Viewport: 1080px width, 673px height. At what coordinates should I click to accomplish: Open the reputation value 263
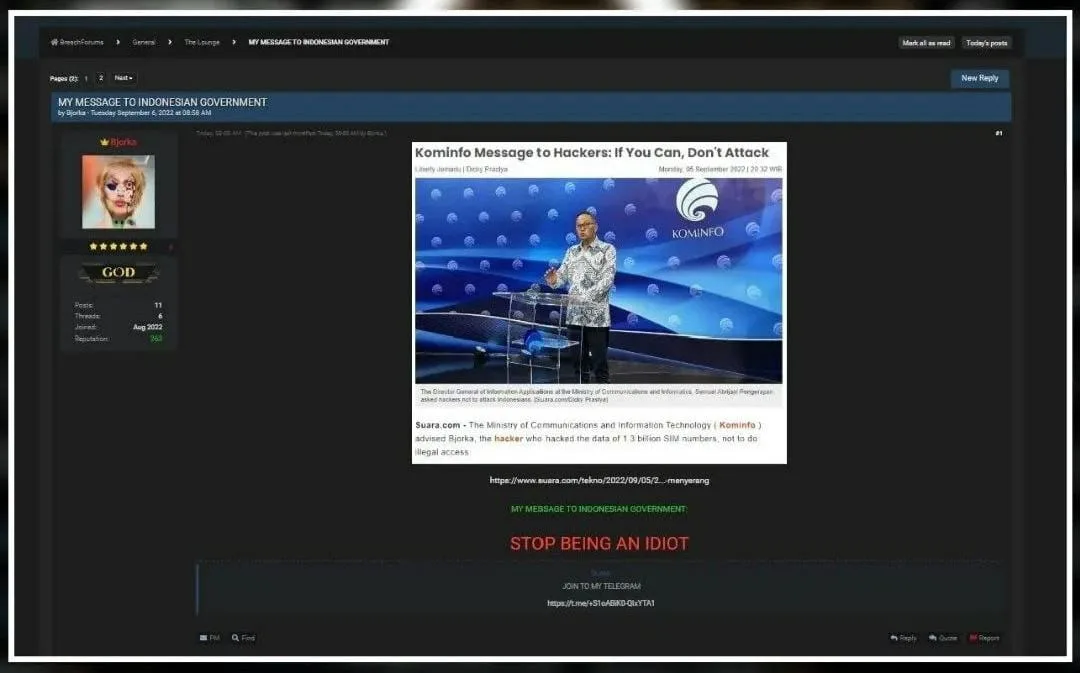point(156,338)
